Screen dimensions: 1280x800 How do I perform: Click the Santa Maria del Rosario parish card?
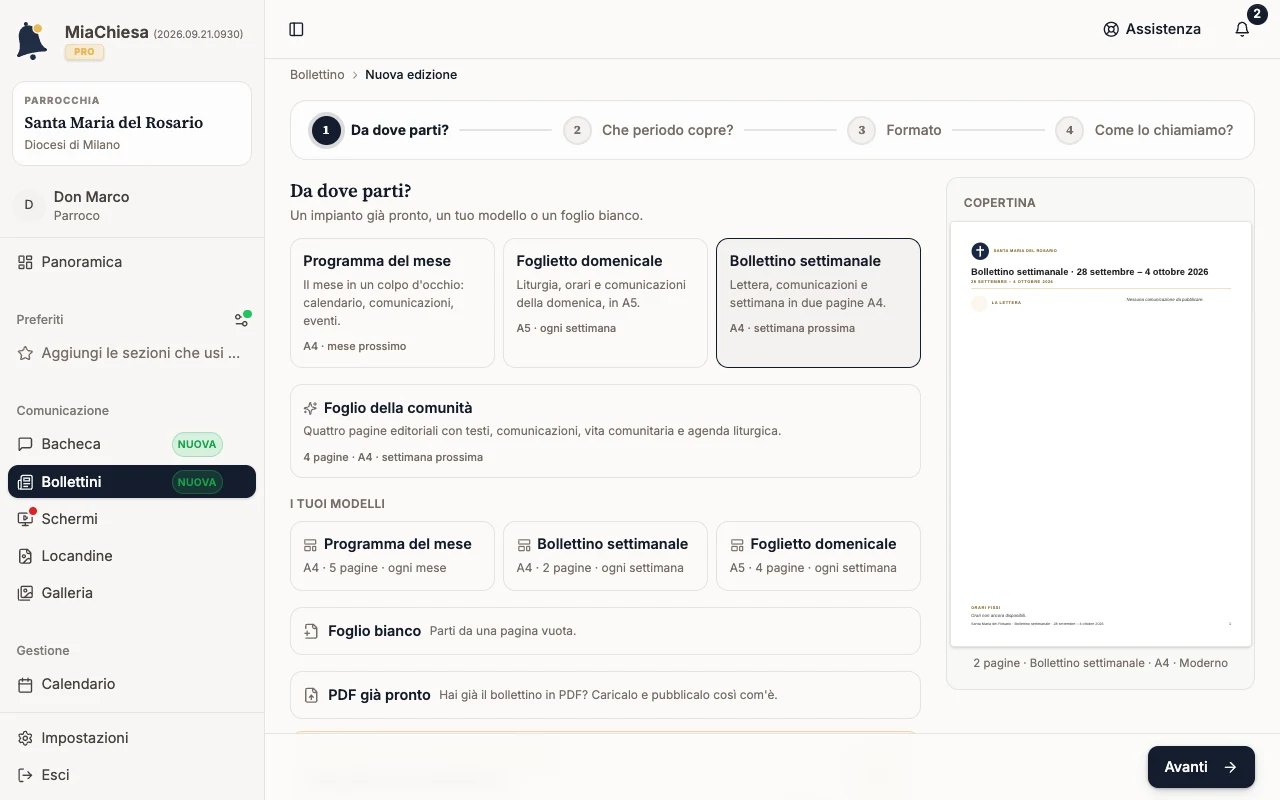pyautogui.click(x=132, y=123)
